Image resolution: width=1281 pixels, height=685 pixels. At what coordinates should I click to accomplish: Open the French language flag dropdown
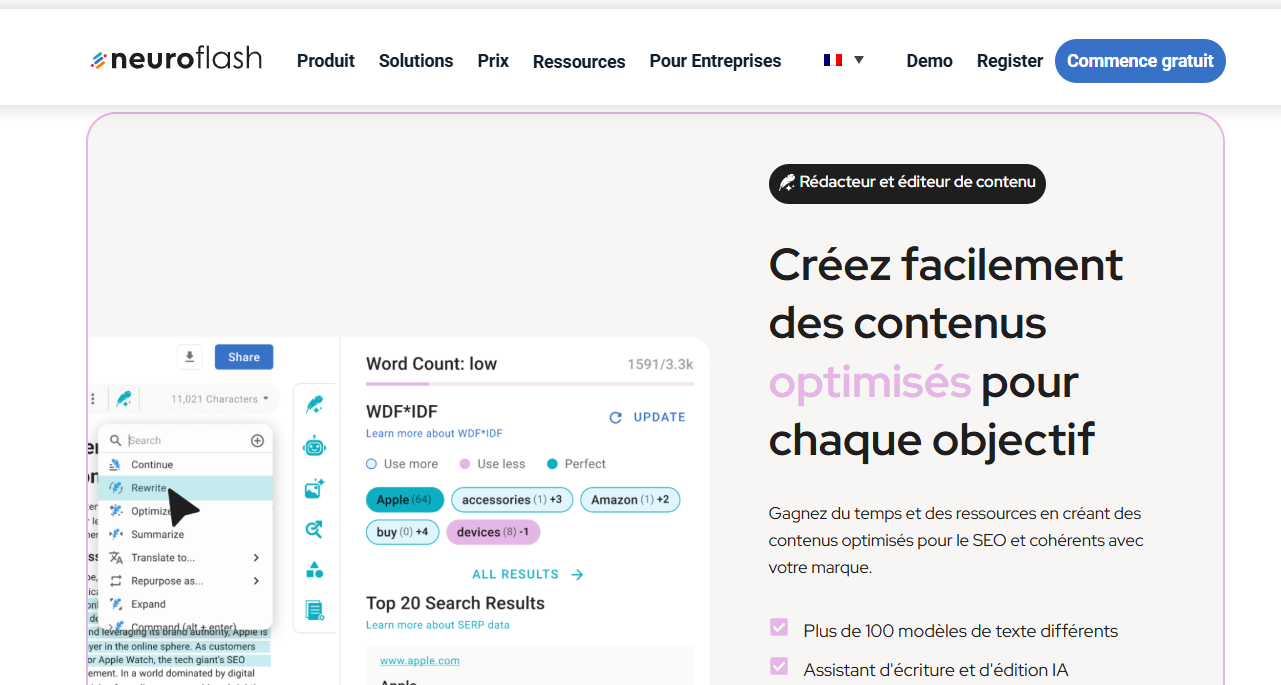(844, 60)
